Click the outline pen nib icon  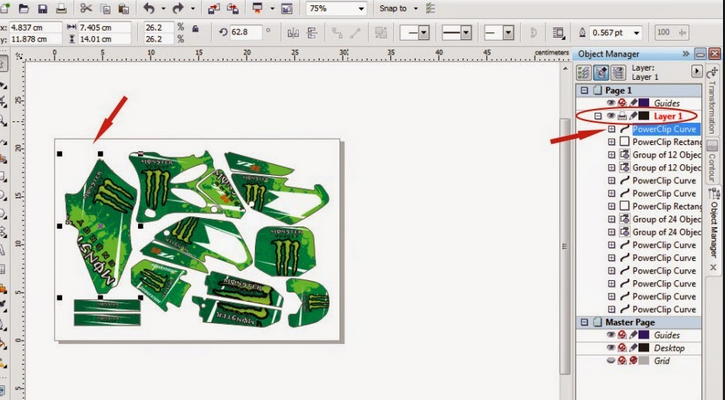pos(582,32)
